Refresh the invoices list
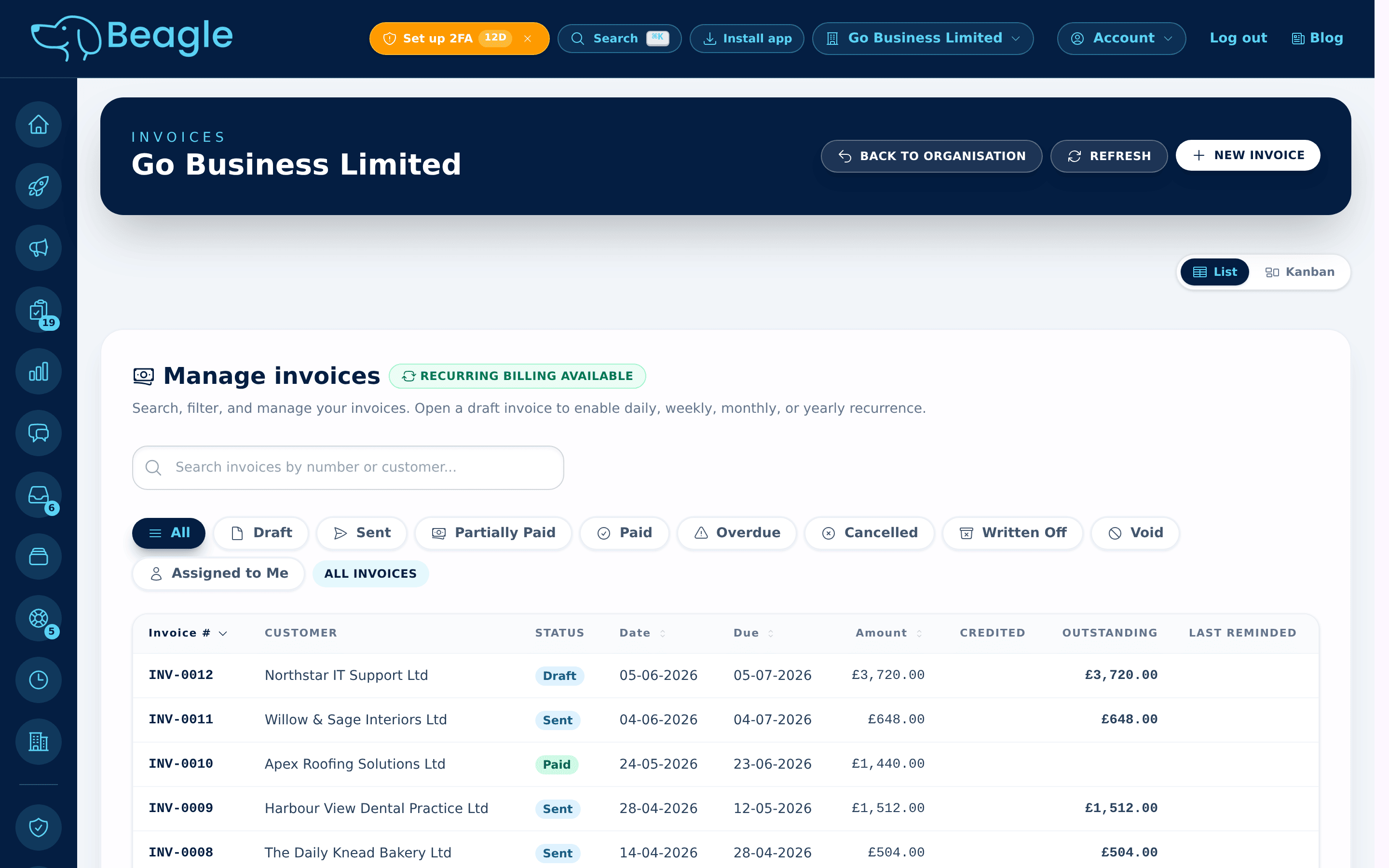The height and width of the screenshot is (868, 1389). pos(1108,156)
